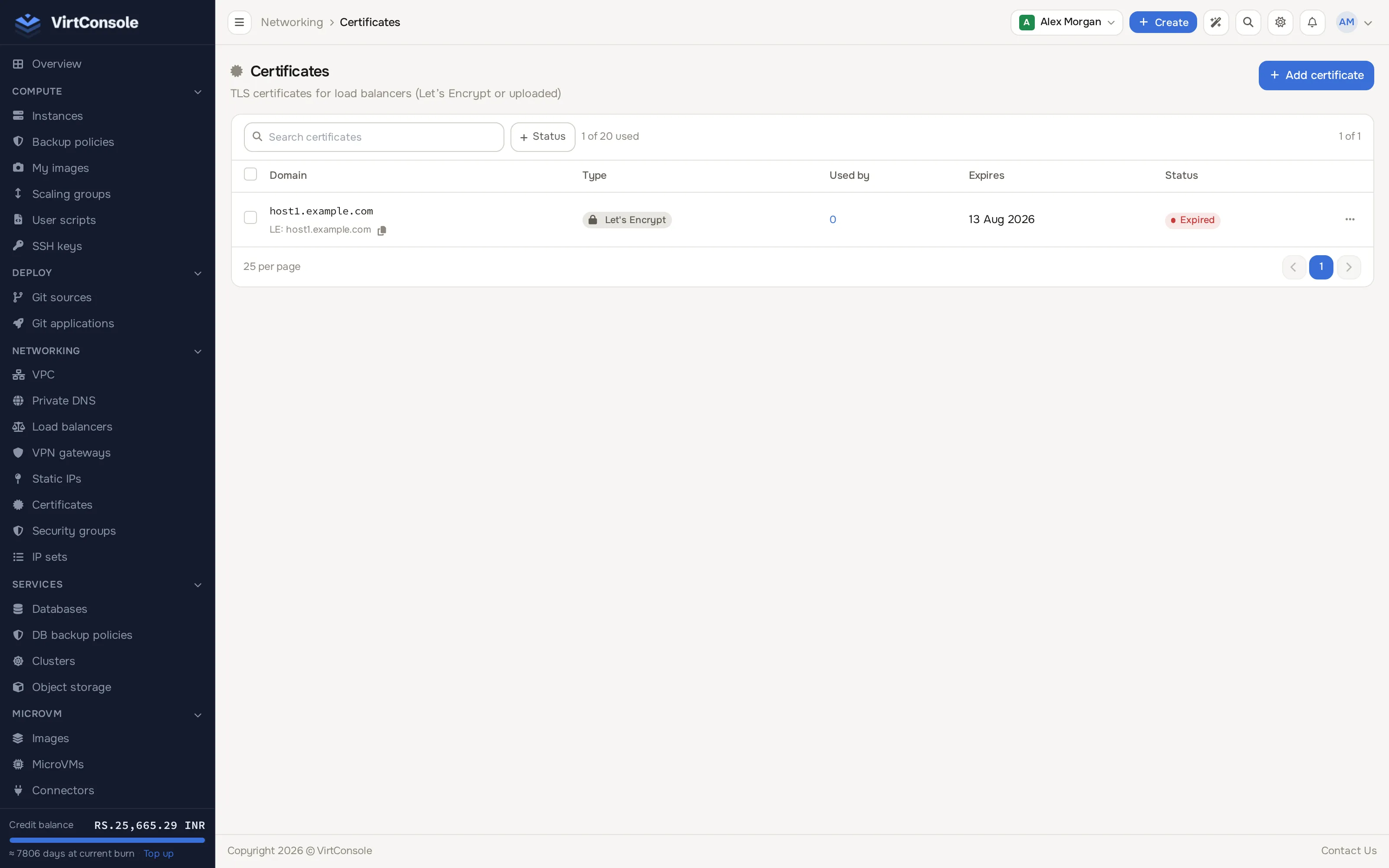This screenshot has width=1389, height=868.
Task: Click the Top up link
Action: coord(158,854)
